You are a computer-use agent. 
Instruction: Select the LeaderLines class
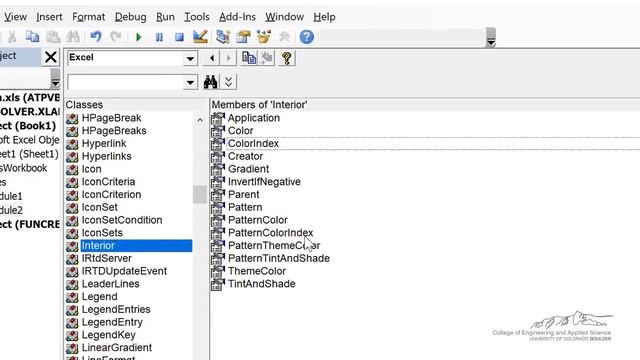click(x=110, y=284)
